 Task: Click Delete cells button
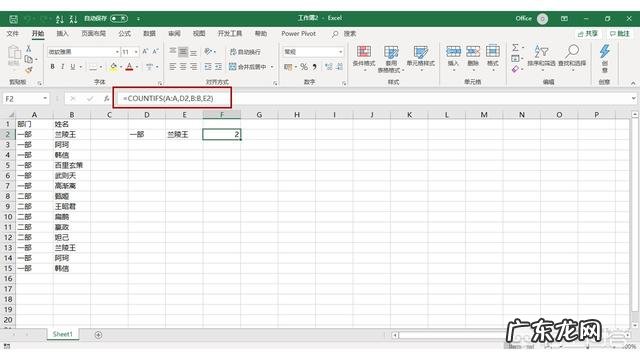pos(473,57)
